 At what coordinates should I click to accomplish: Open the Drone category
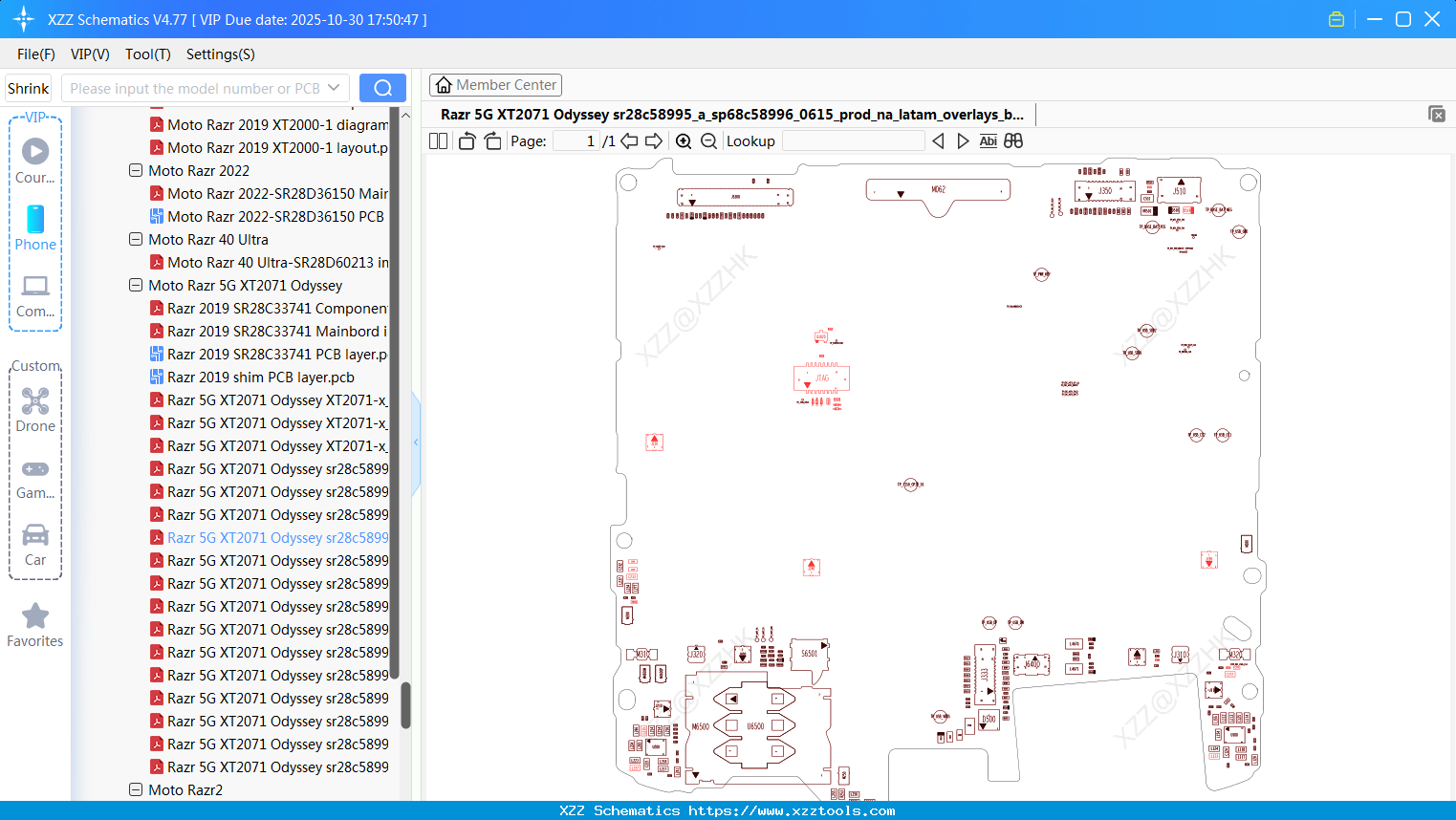click(35, 409)
